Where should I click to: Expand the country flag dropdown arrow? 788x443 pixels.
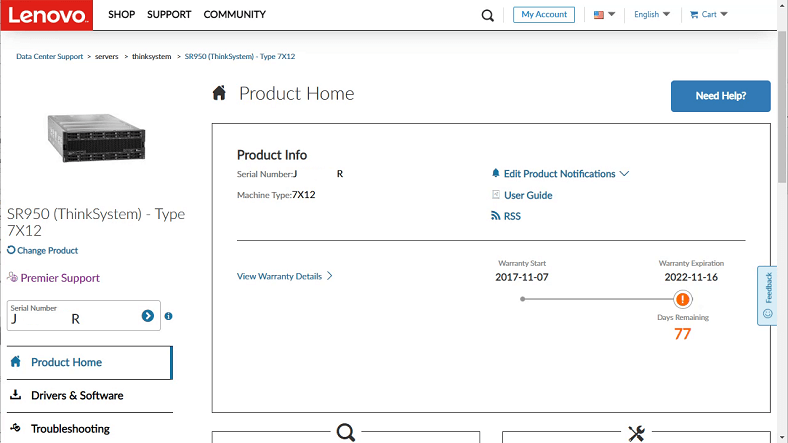tap(612, 14)
